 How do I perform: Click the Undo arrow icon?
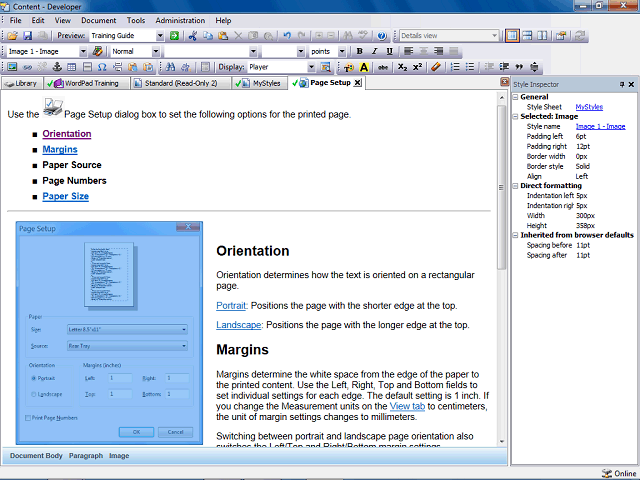pyautogui.click(x=287, y=36)
